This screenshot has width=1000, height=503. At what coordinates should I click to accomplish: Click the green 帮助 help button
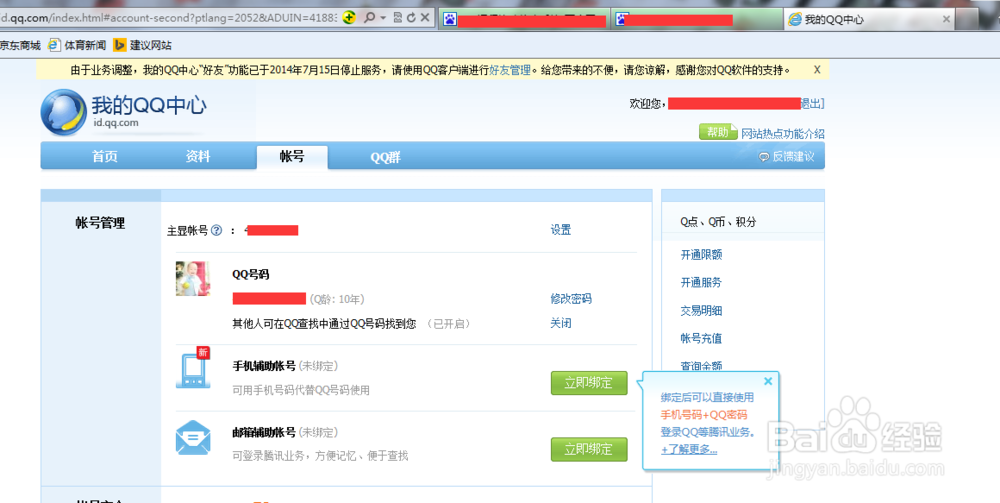pos(718,132)
